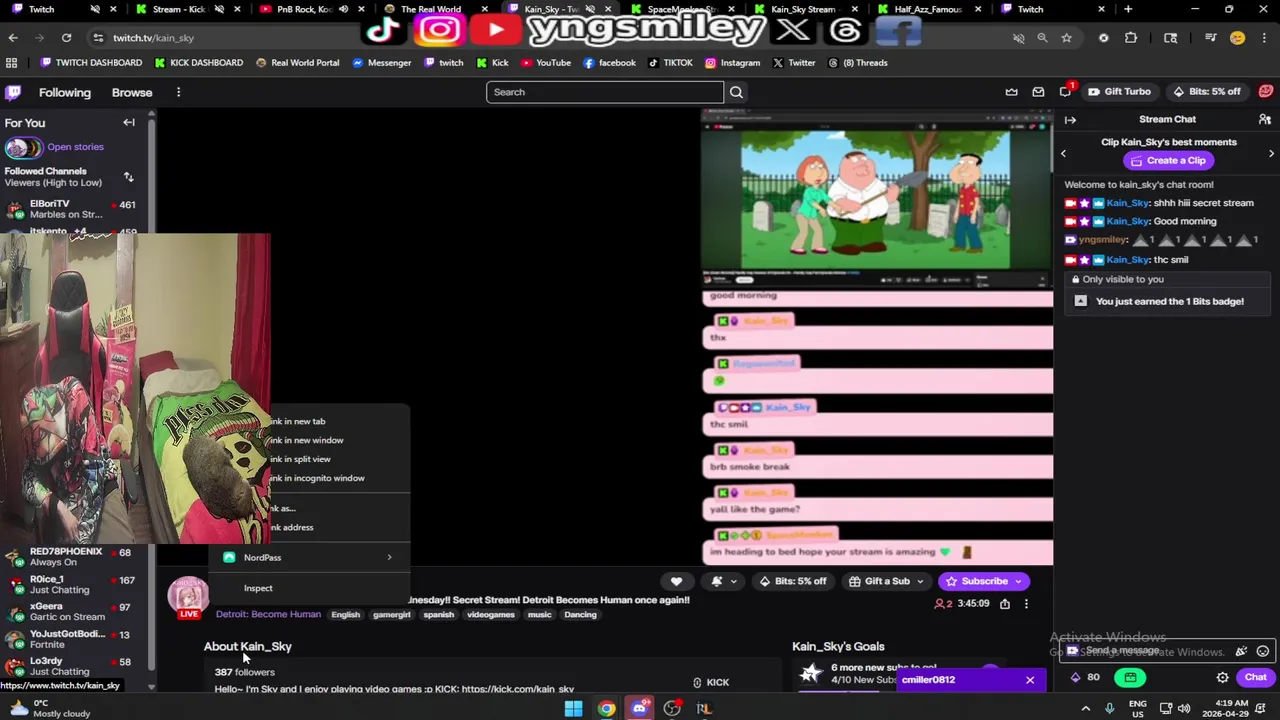Image resolution: width=1280 pixels, height=720 pixels.
Task: Select open link in split view
Action: click(338, 459)
